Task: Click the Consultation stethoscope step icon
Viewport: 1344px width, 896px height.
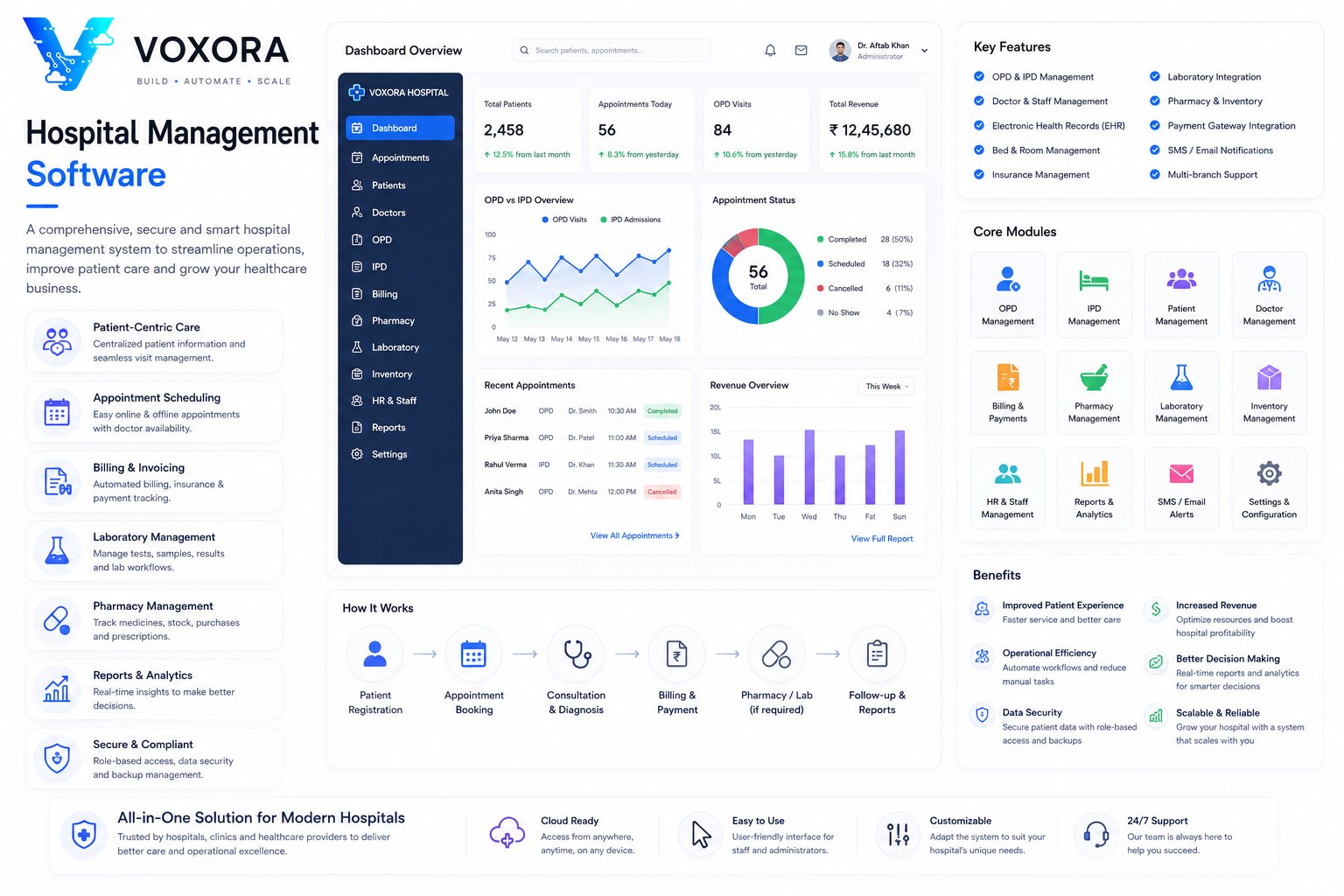Action: (576, 654)
